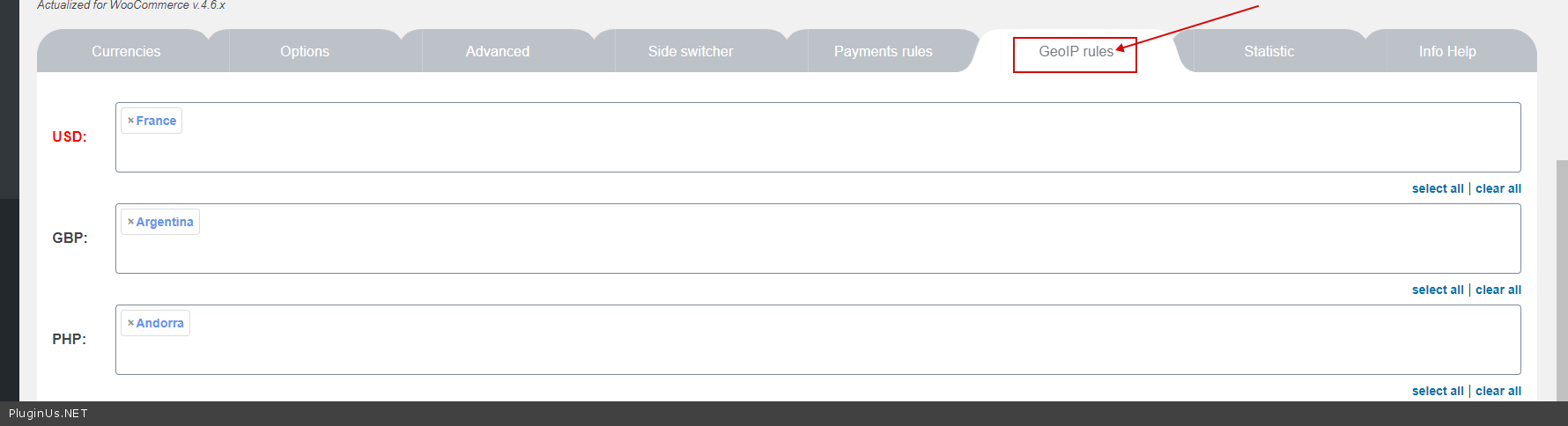
Task: Clear all GBP countries
Action: [x=1498, y=290]
